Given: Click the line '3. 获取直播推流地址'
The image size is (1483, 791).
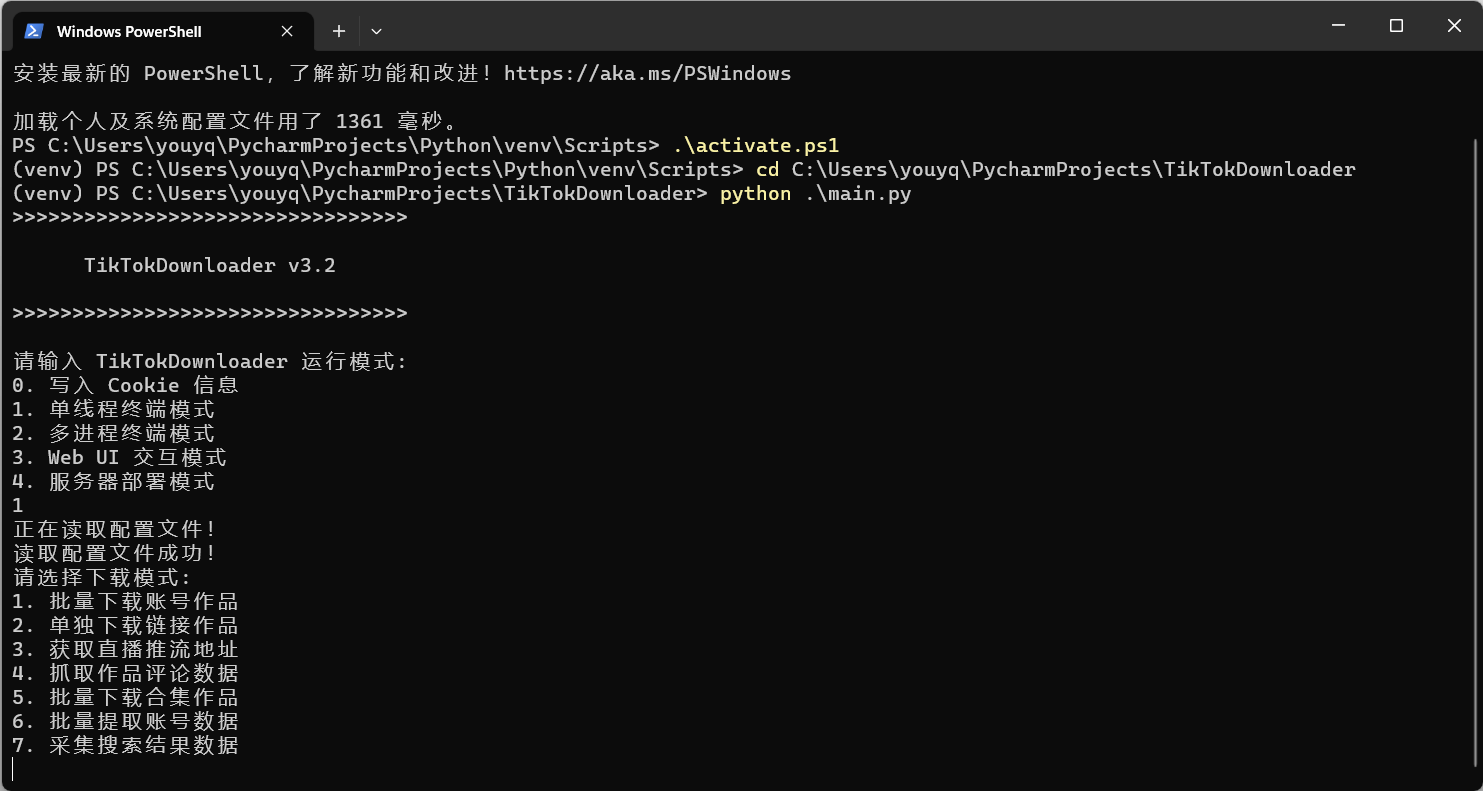Looking at the screenshot, I should tap(126, 649).
